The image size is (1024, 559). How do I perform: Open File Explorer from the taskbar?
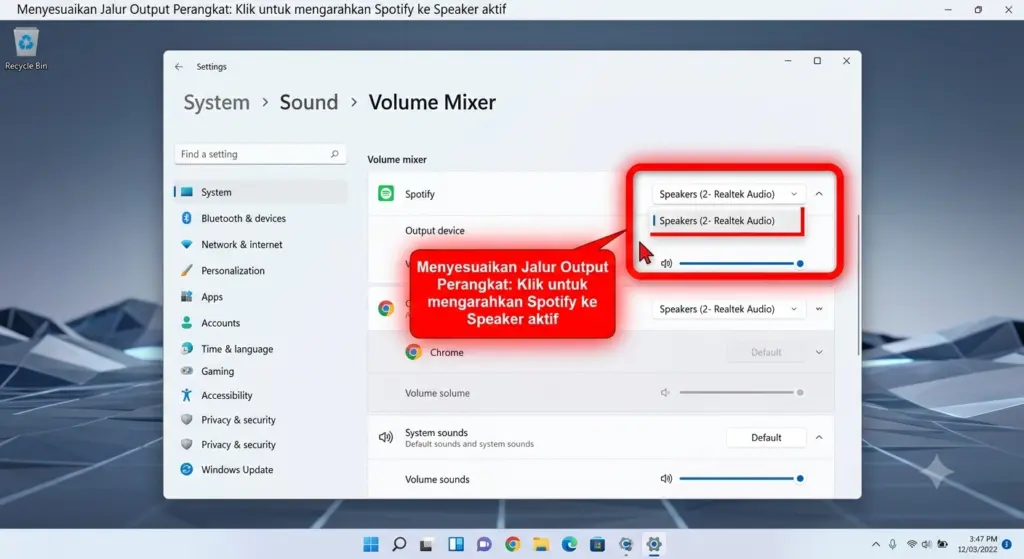point(541,544)
